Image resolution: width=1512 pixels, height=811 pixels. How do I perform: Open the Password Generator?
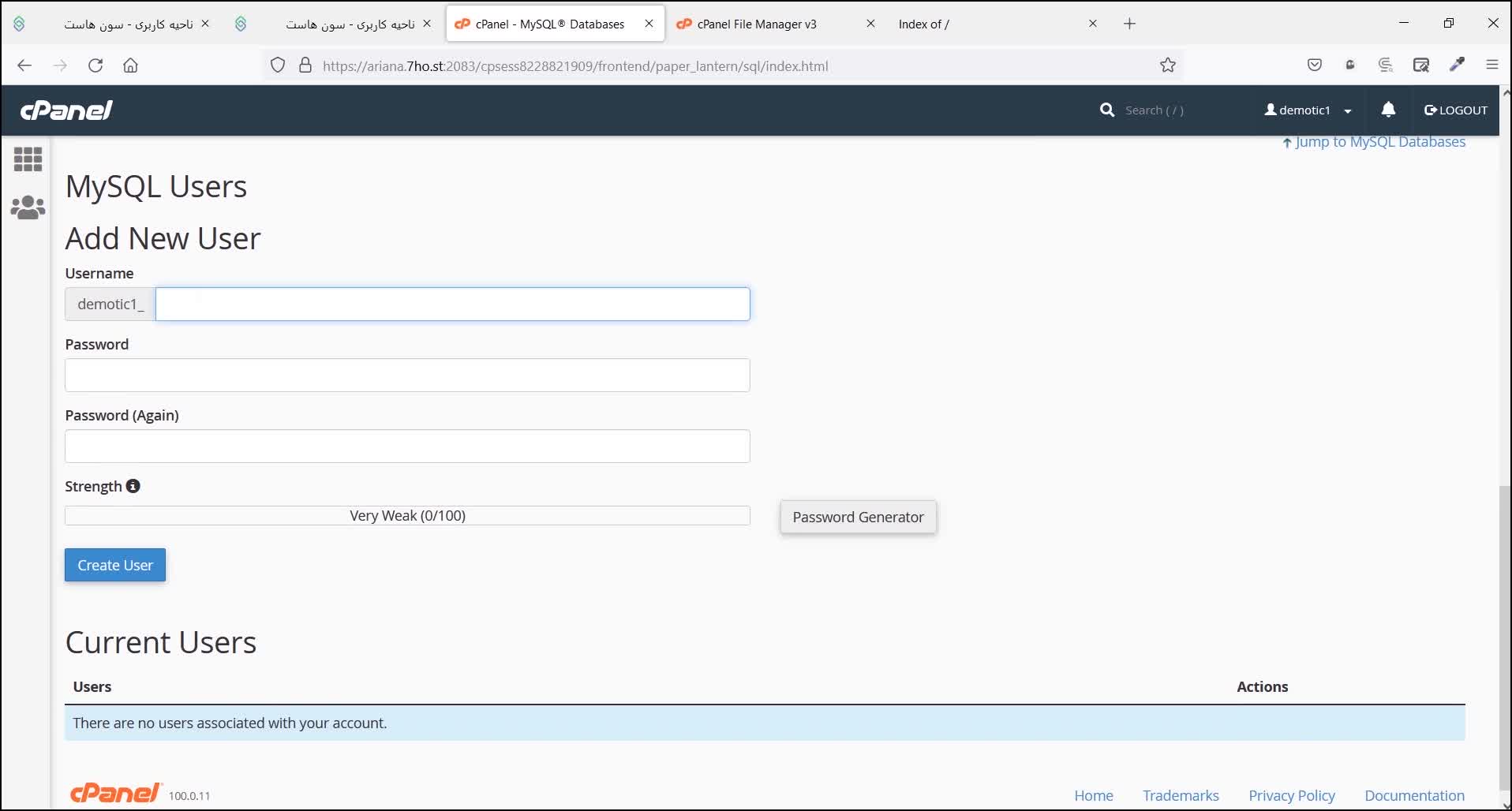[x=858, y=518]
